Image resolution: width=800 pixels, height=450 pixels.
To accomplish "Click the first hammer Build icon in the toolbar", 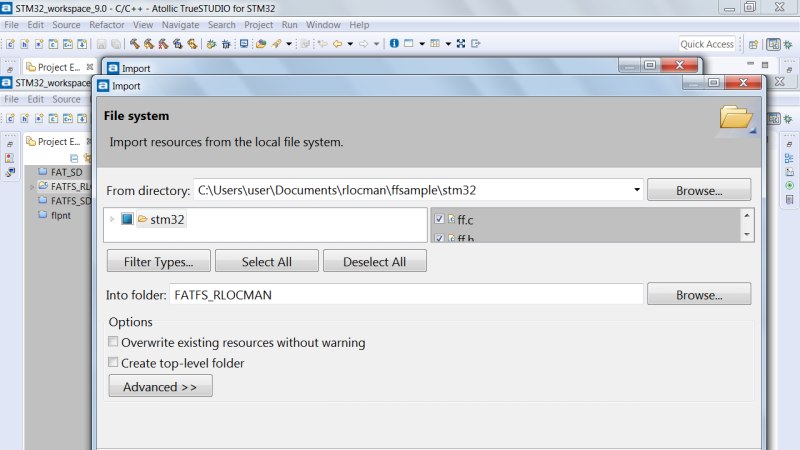I will 135,44.
